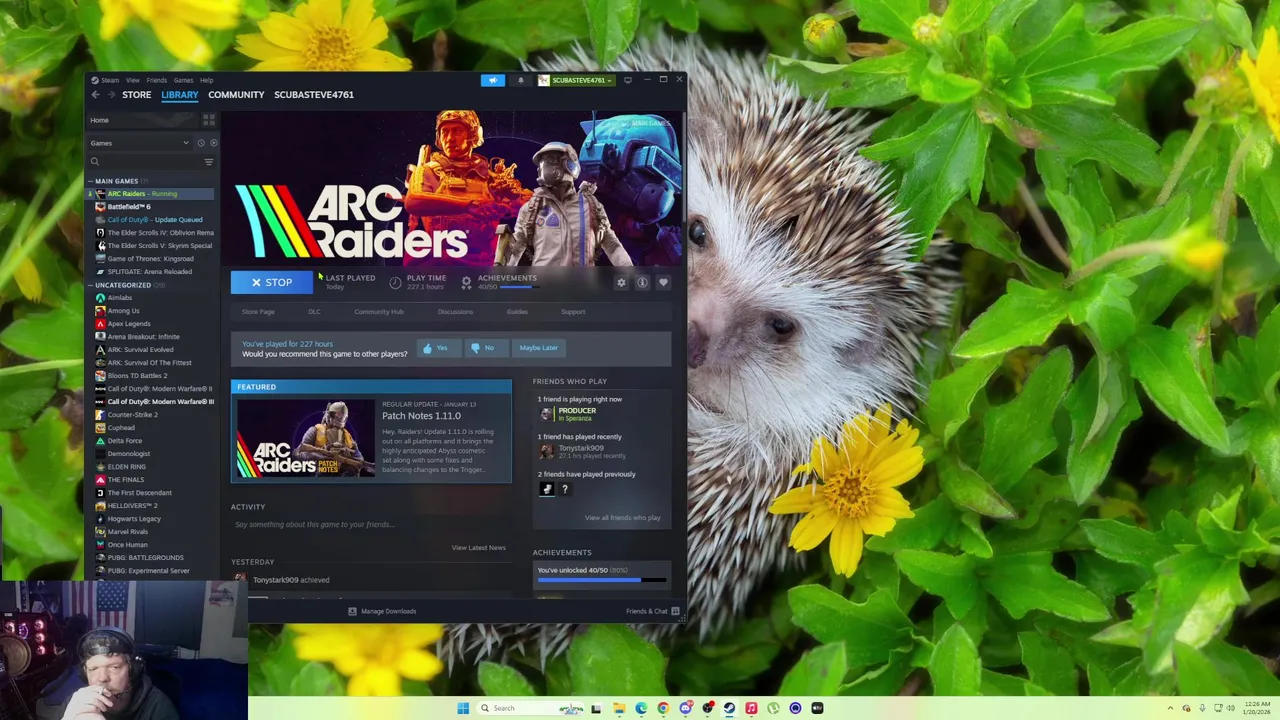Open the Help menu
Viewport: 1280px width, 720px height.
pyautogui.click(x=206, y=80)
